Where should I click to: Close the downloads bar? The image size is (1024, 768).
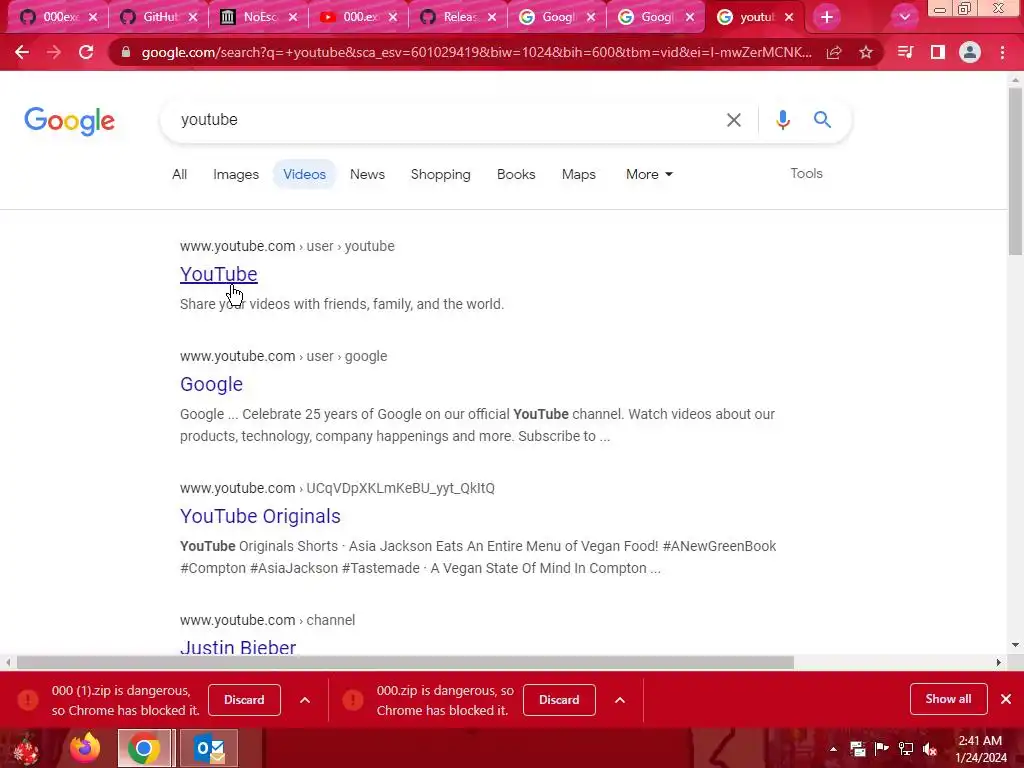coord(1006,699)
